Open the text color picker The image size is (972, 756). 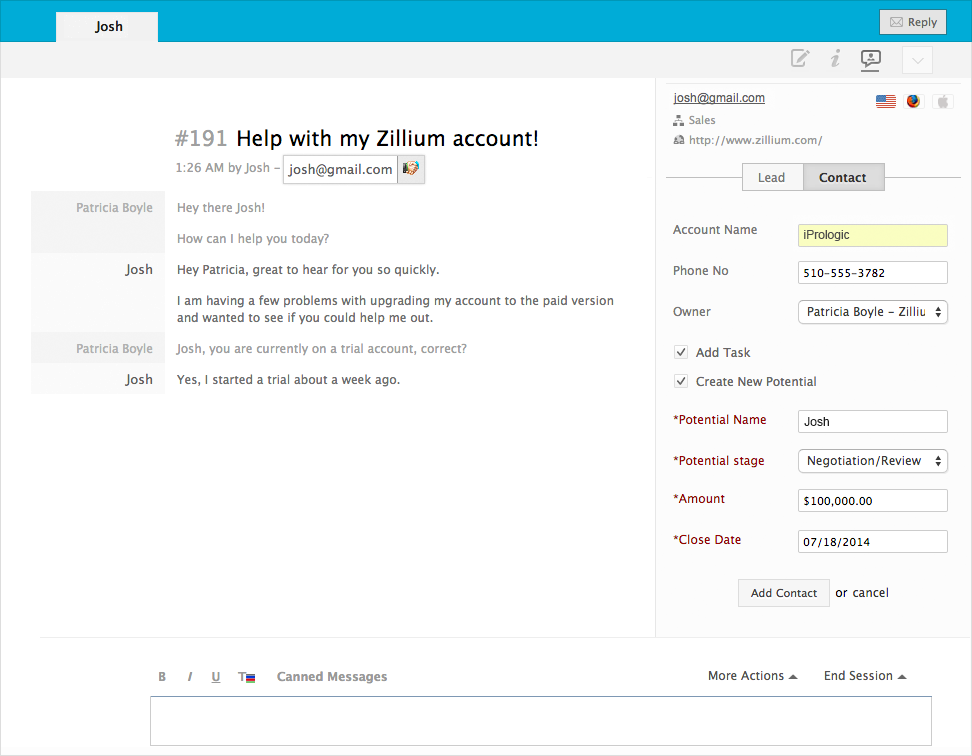[x=247, y=677]
